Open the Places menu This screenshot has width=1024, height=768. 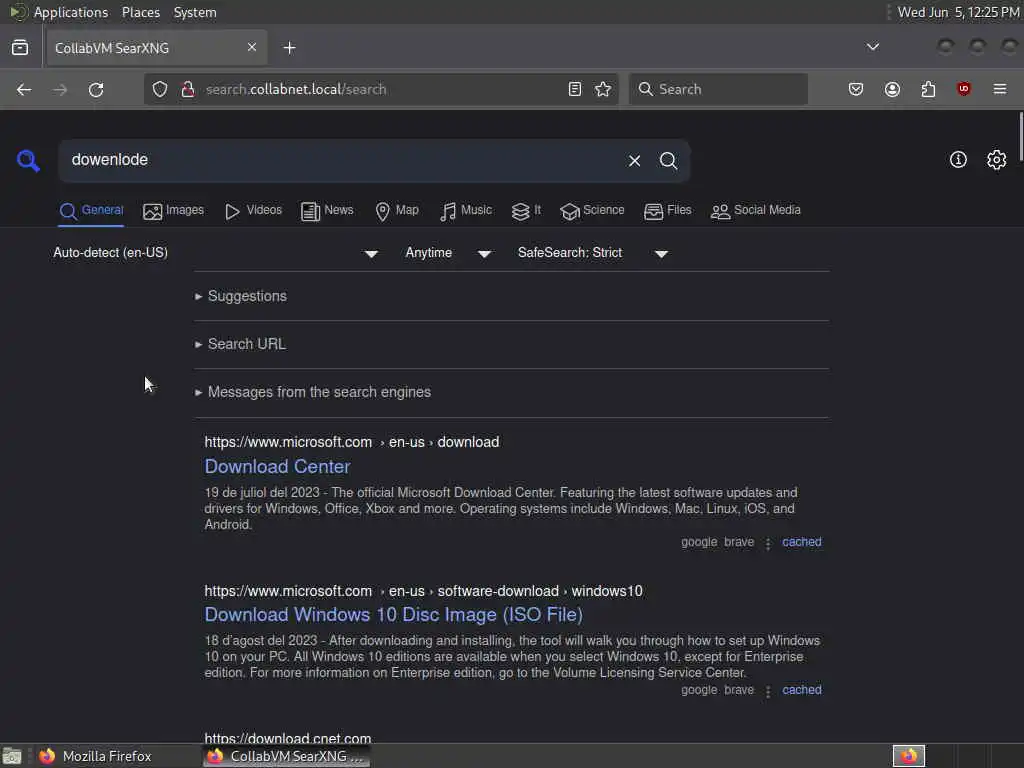(140, 12)
